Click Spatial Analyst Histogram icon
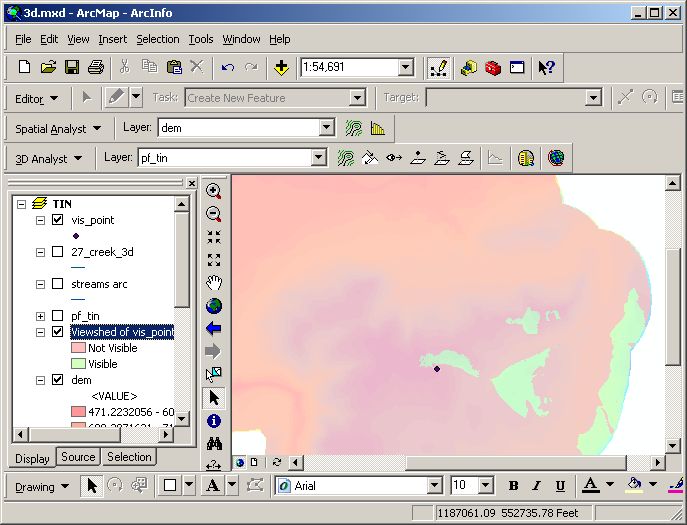 pos(377,128)
